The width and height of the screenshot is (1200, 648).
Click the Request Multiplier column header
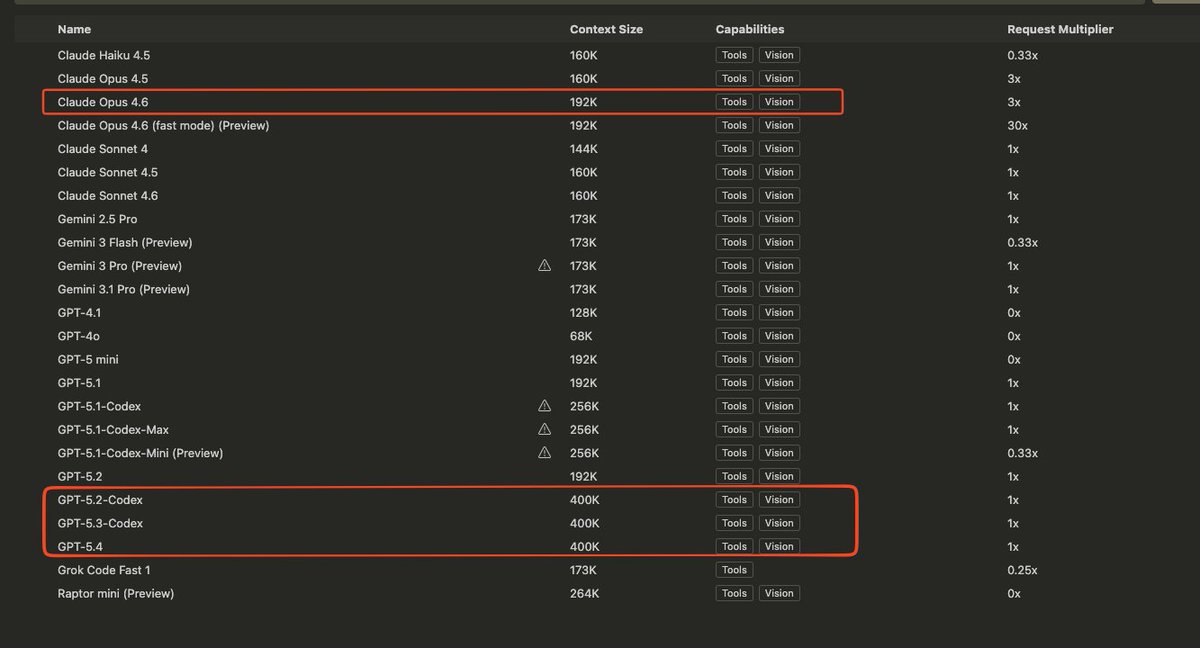(1060, 30)
